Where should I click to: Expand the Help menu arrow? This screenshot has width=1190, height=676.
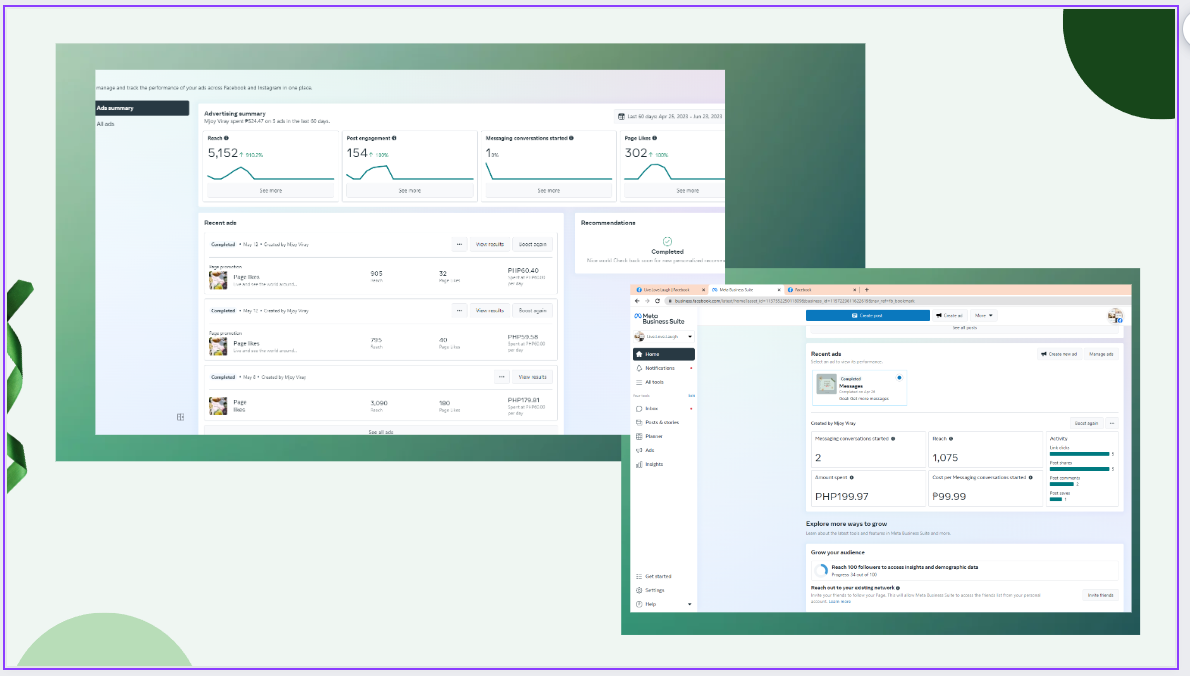coord(689,605)
